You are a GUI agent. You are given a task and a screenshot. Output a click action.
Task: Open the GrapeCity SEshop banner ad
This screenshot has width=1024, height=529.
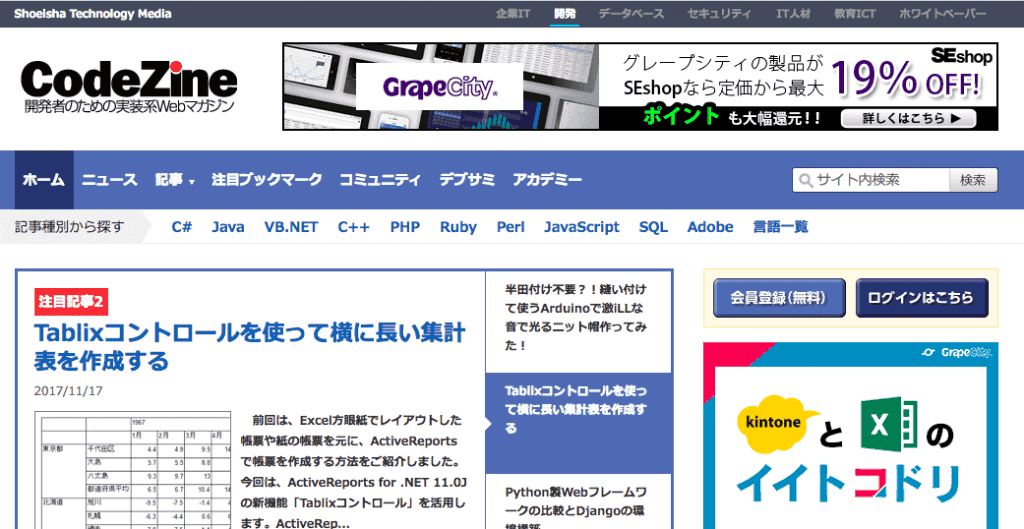(640, 86)
